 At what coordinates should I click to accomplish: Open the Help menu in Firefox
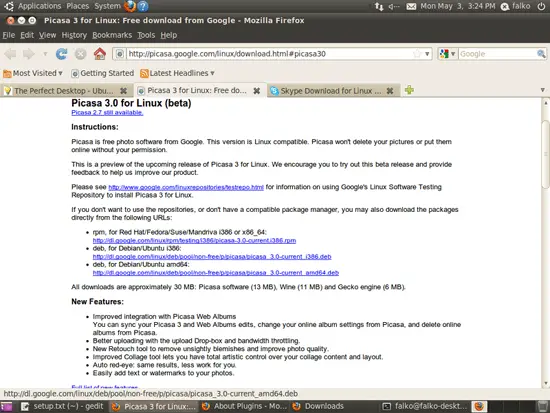pyautogui.click(x=169, y=35)
